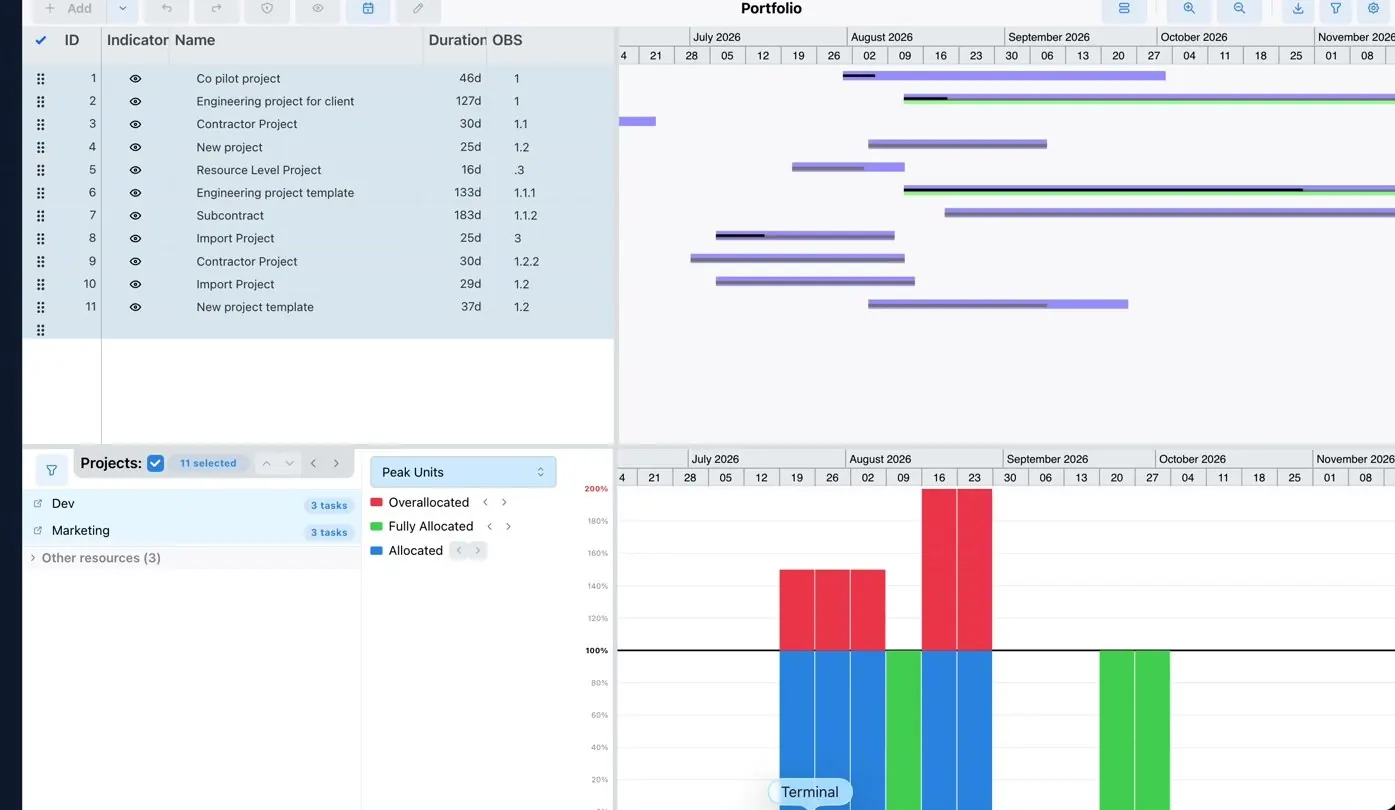Open the filter funnel in the top toolbar
Image resolution: width=1395 pixels, height=810 pixels.
point(1336,9)
